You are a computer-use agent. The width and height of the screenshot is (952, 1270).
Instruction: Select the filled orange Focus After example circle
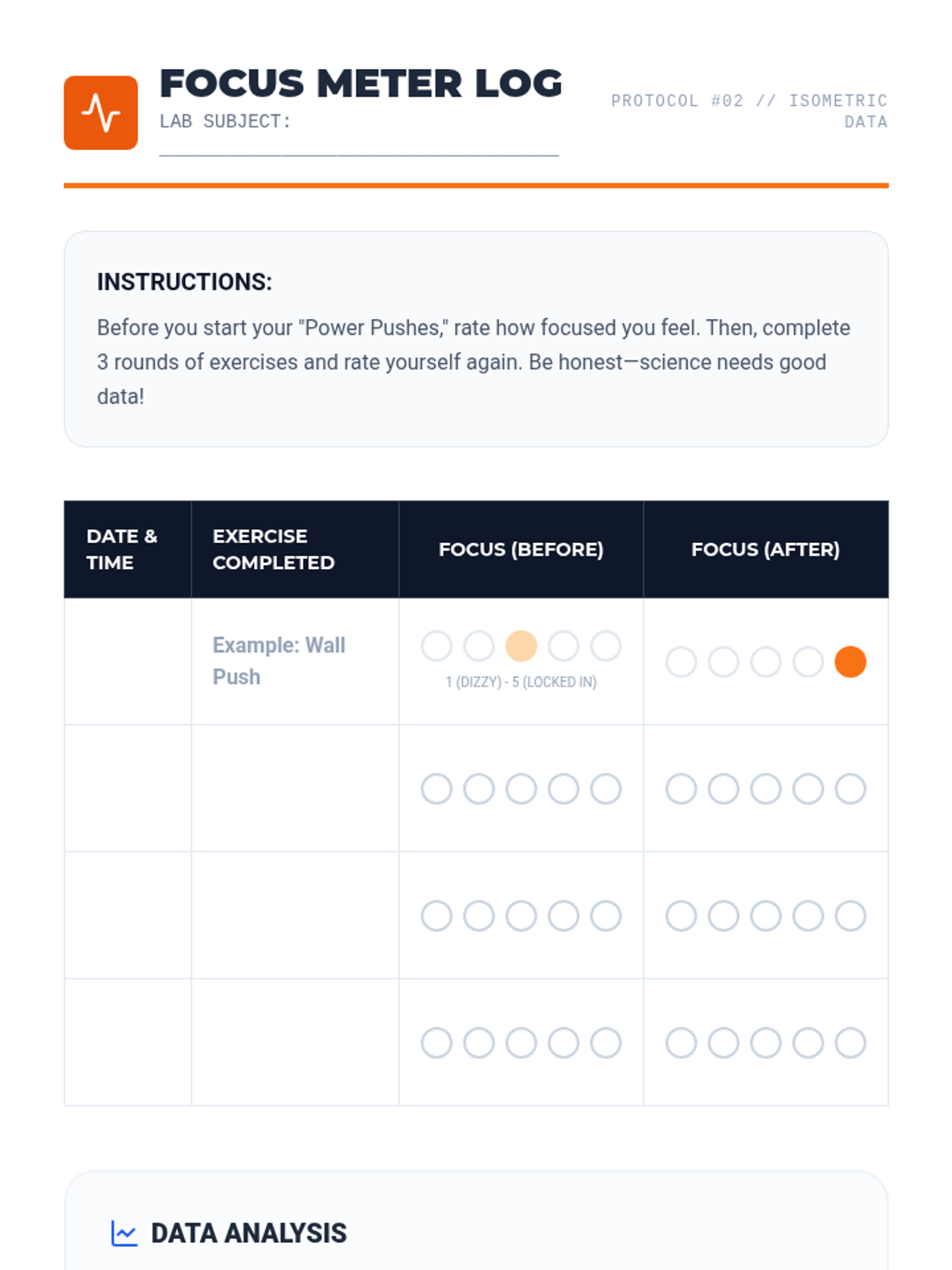pos(850,662)
